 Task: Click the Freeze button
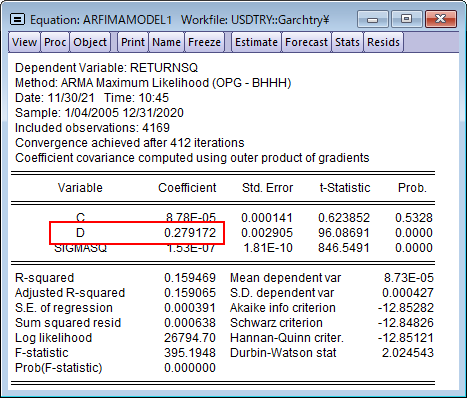(204, 42)
